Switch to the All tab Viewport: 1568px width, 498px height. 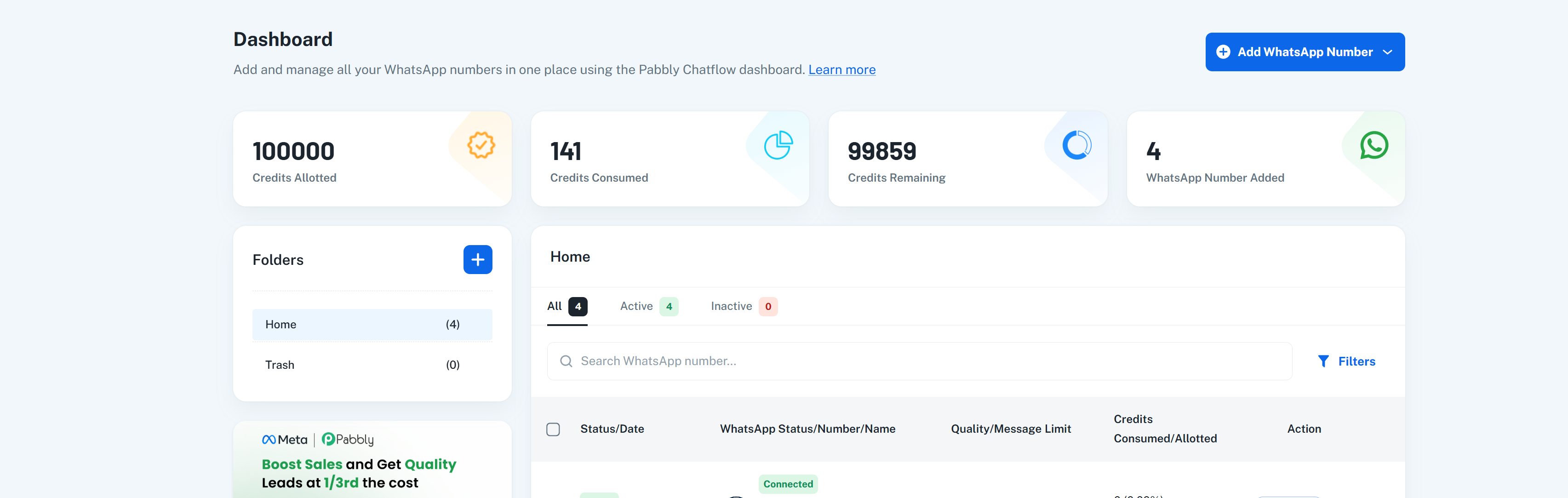tap(567, 306)
